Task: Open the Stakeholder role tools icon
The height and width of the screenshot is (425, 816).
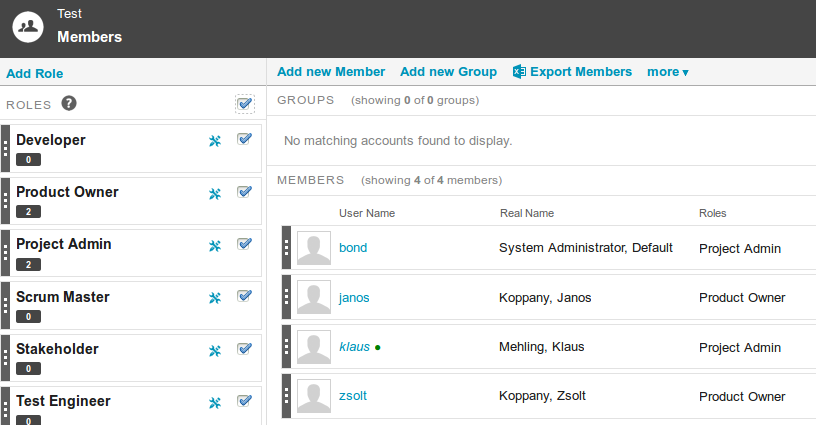Action: (215, 351)
